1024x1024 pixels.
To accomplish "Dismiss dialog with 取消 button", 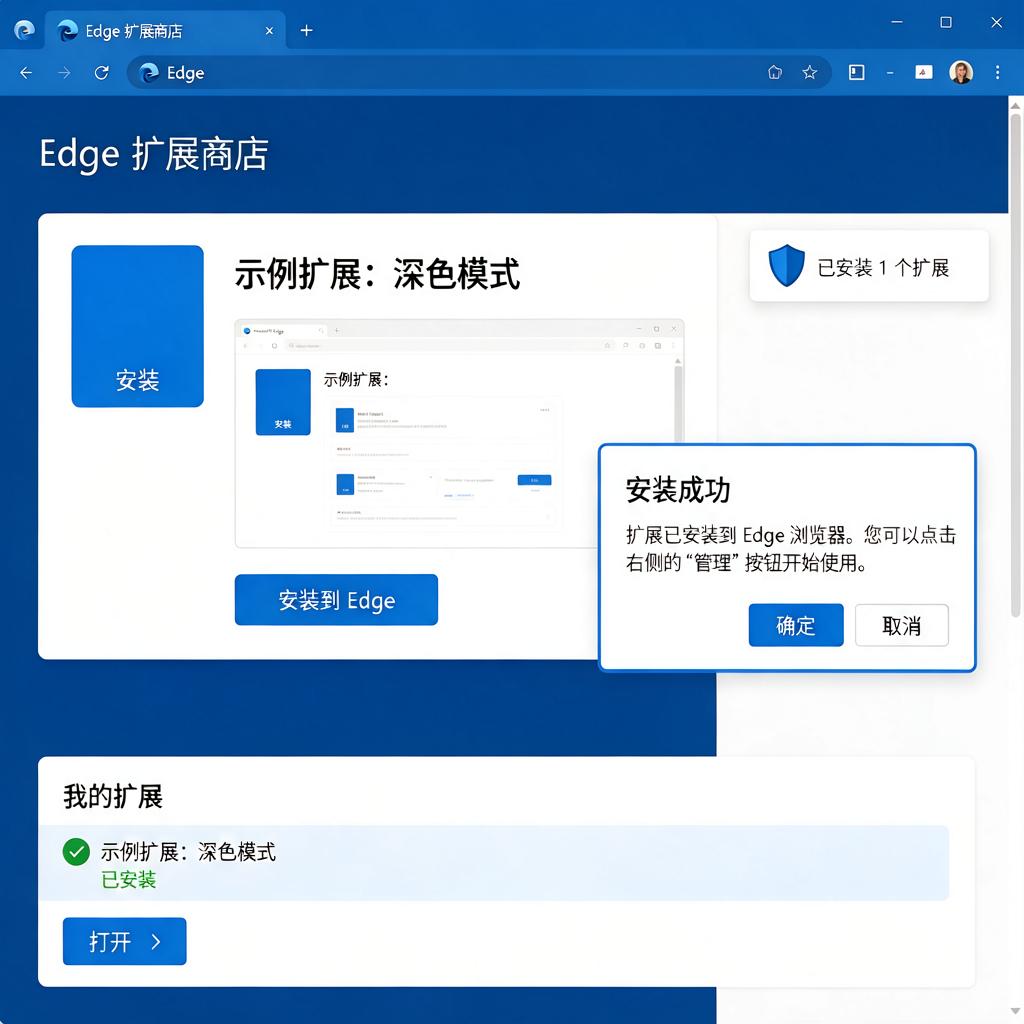I will click(x=901, y=625).
